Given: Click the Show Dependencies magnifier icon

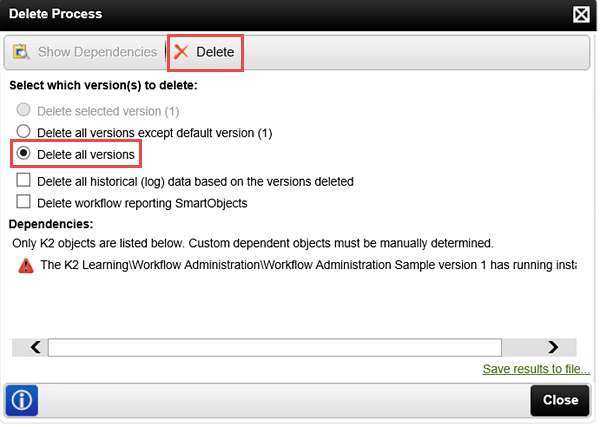Looking at the screenshot, I should point(21,52).
